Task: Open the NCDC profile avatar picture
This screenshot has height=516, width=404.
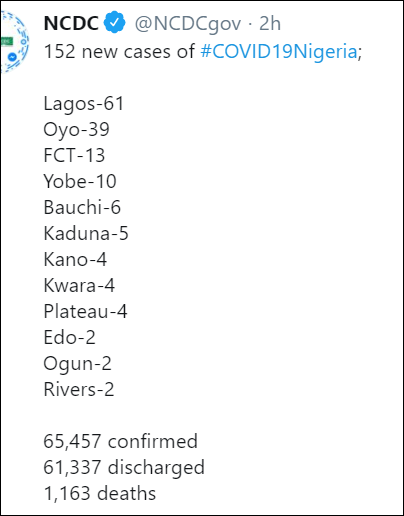Action: tap(15, 42)
